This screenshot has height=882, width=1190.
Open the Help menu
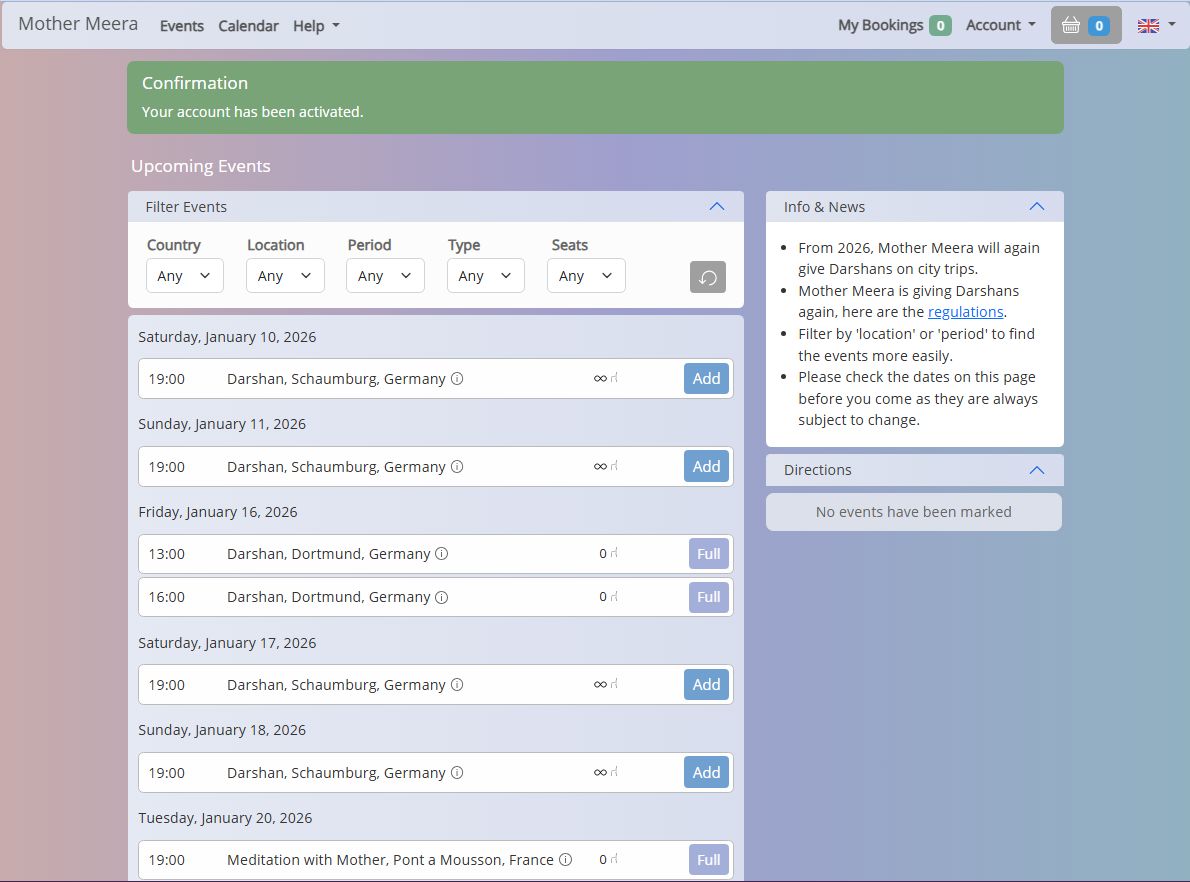coord(315,26)
